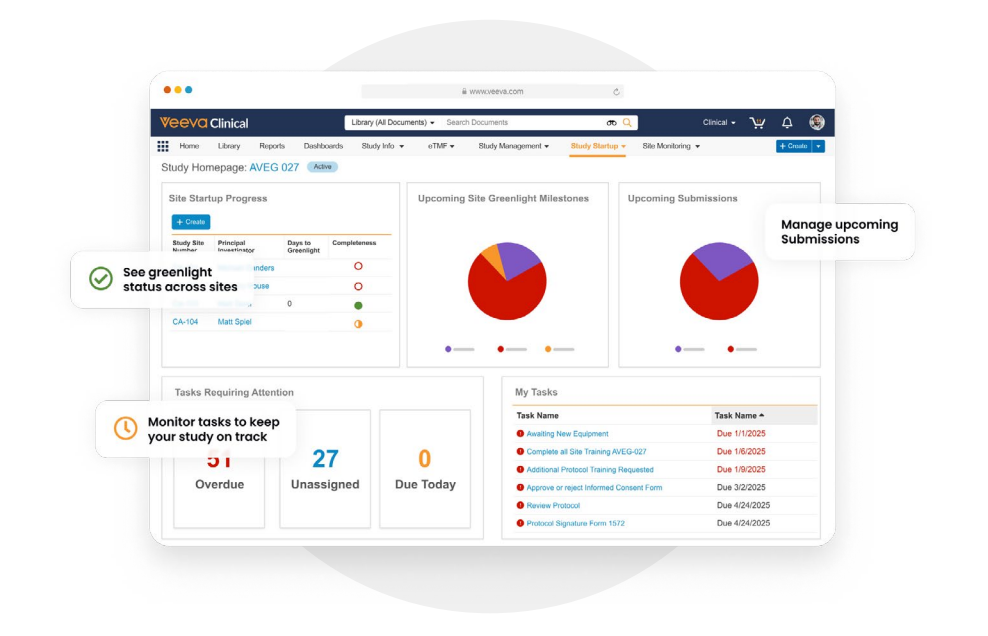Open Awaiting New Equipment task link
988x636 pixels.
point(567,434)
